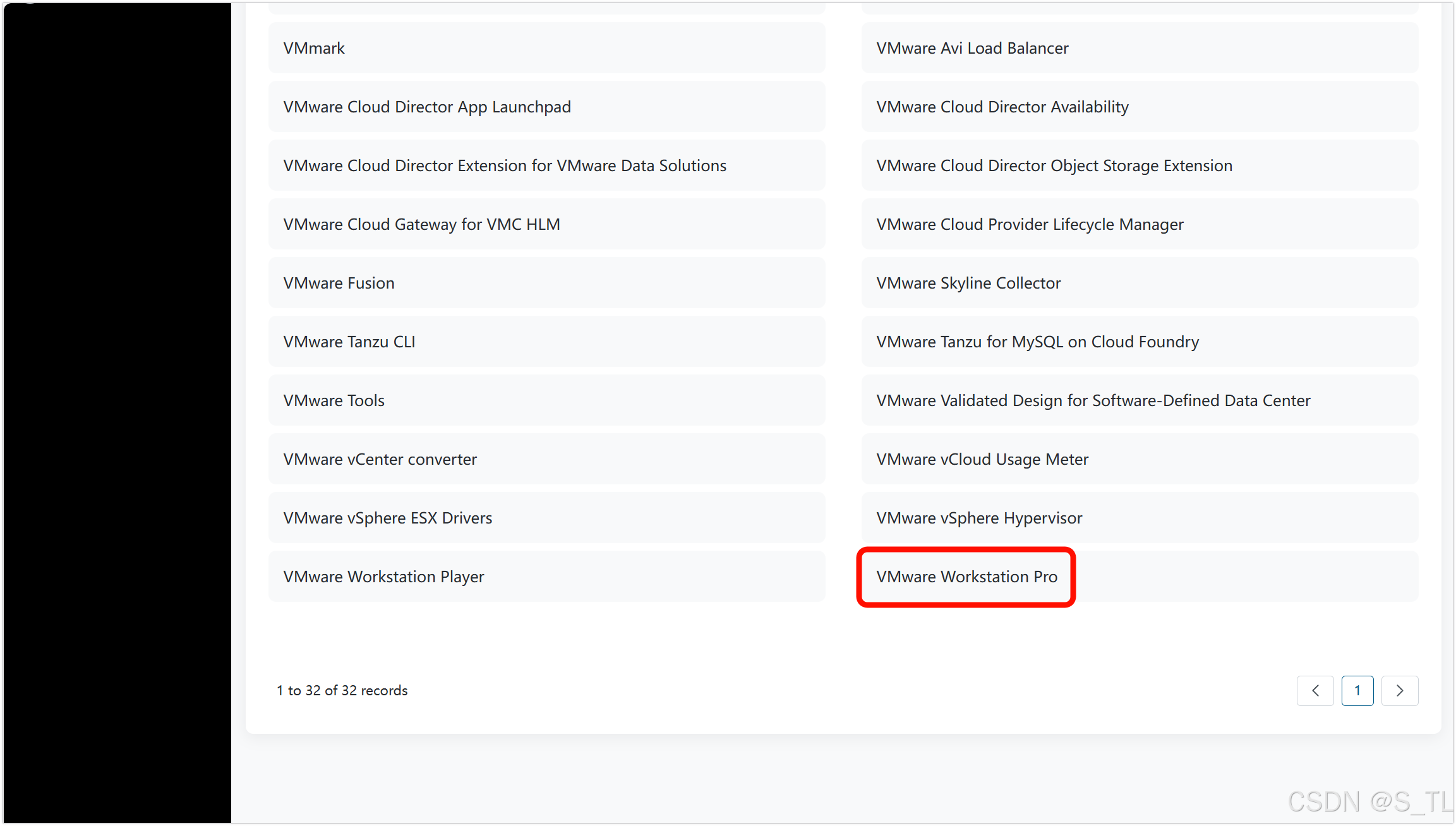Screen dimensions: 1456x826
Task: Select page 1 pagination button
Action: coord(1357,690)
